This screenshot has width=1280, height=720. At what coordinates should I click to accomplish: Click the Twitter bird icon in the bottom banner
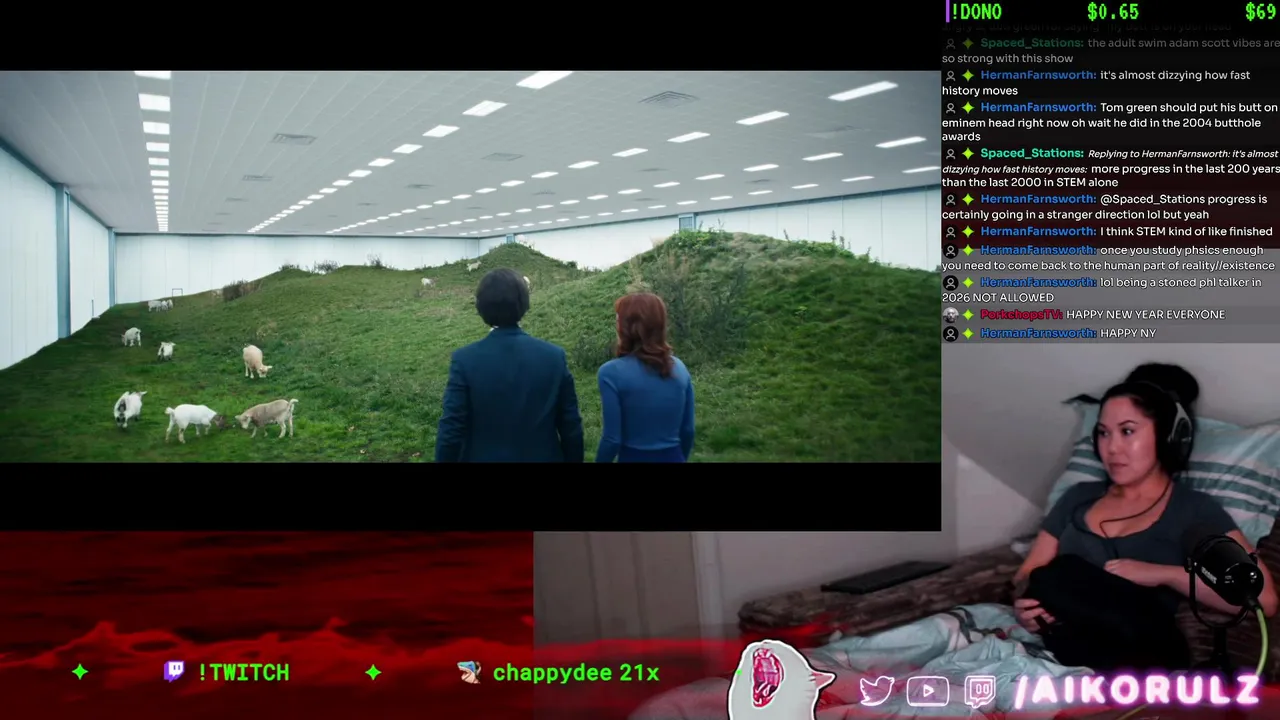(877, 691)
